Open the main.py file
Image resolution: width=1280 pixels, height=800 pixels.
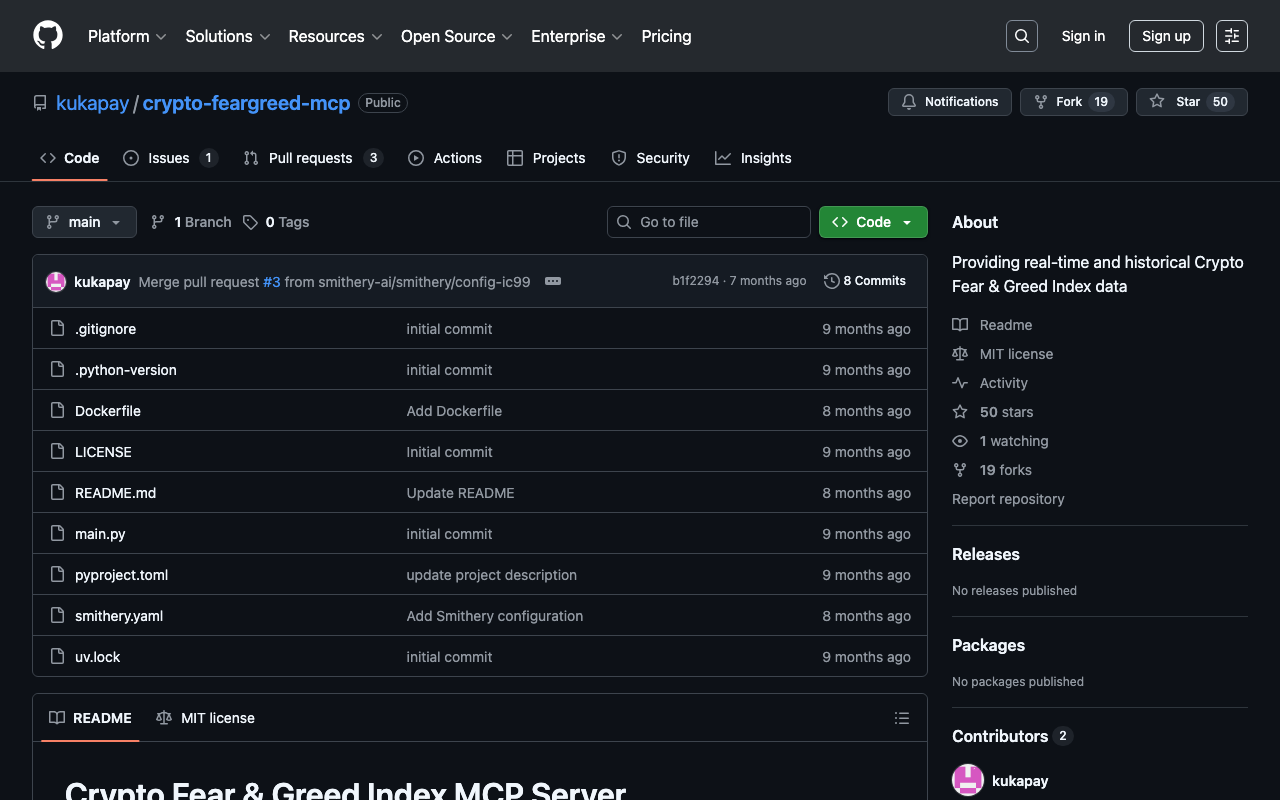click(100, 534)
